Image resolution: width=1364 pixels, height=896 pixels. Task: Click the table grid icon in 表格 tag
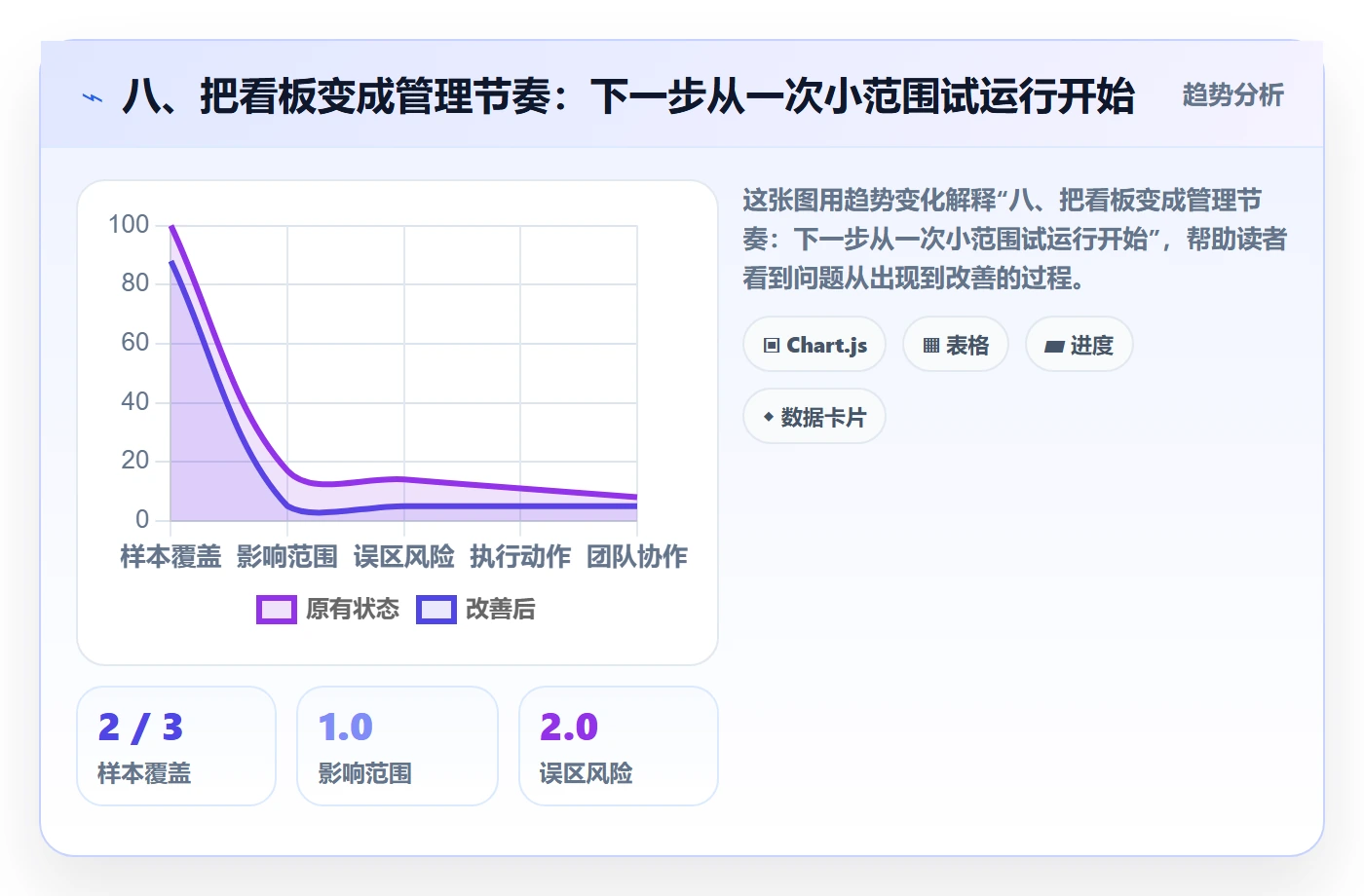(x=931, y=345)
